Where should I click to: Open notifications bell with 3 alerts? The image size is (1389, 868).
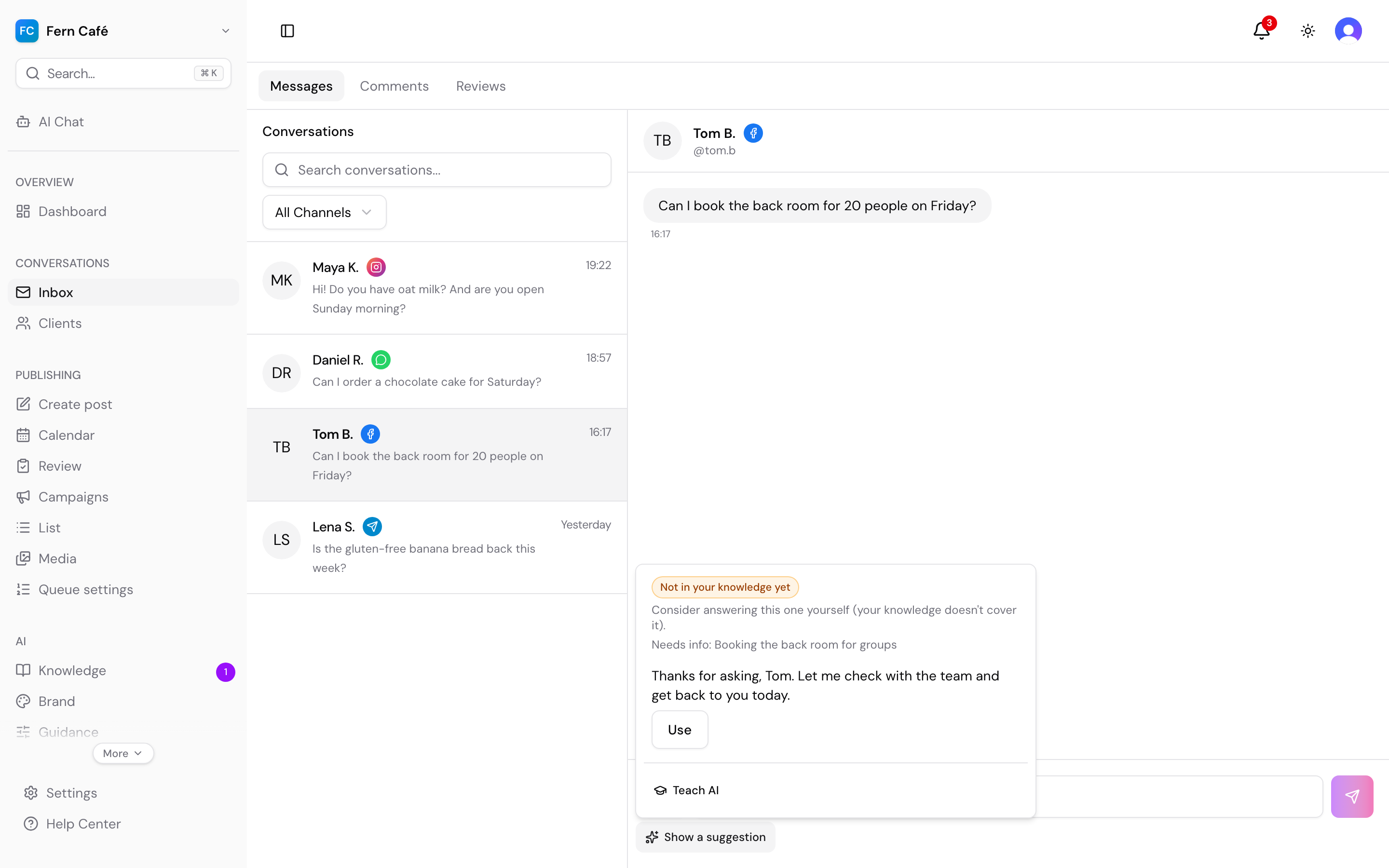click(x=1262, y=30)
